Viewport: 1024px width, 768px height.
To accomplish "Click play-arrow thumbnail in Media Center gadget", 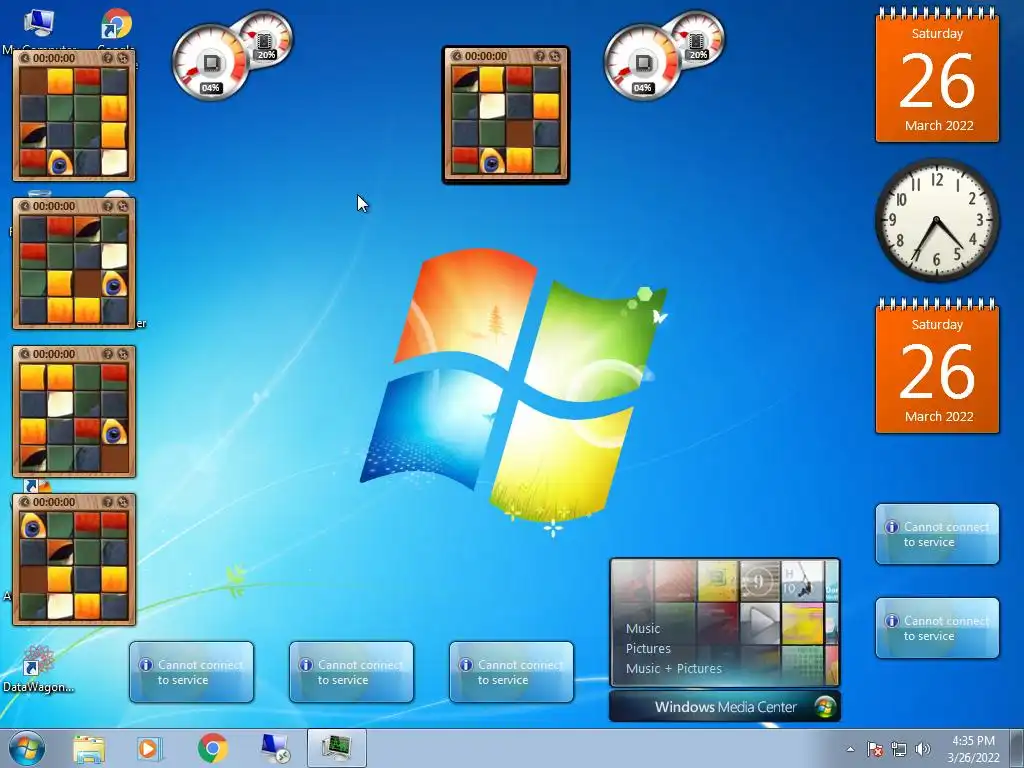I will [x=760, y=622].
